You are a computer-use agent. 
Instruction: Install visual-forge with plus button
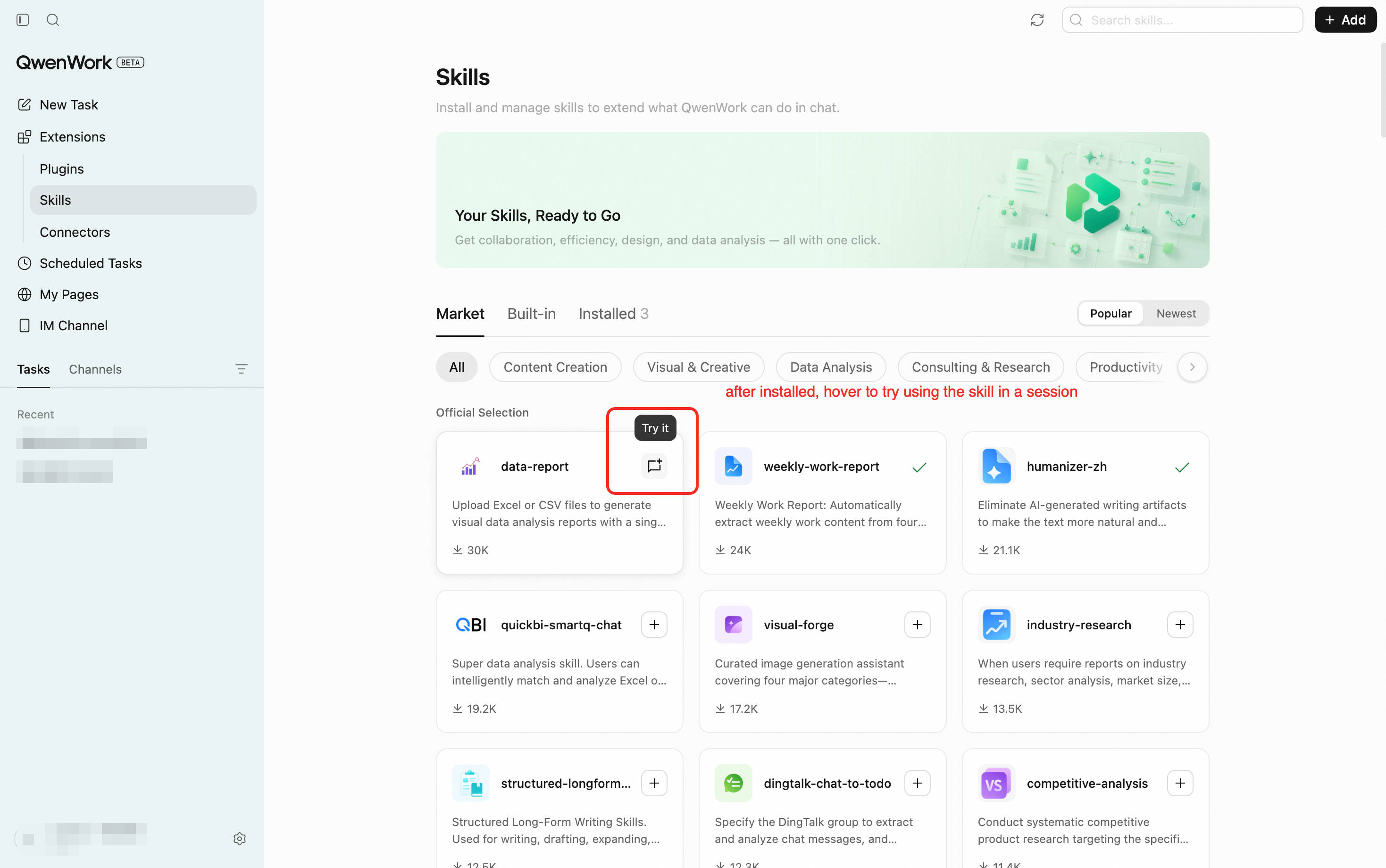coord(917,625)
